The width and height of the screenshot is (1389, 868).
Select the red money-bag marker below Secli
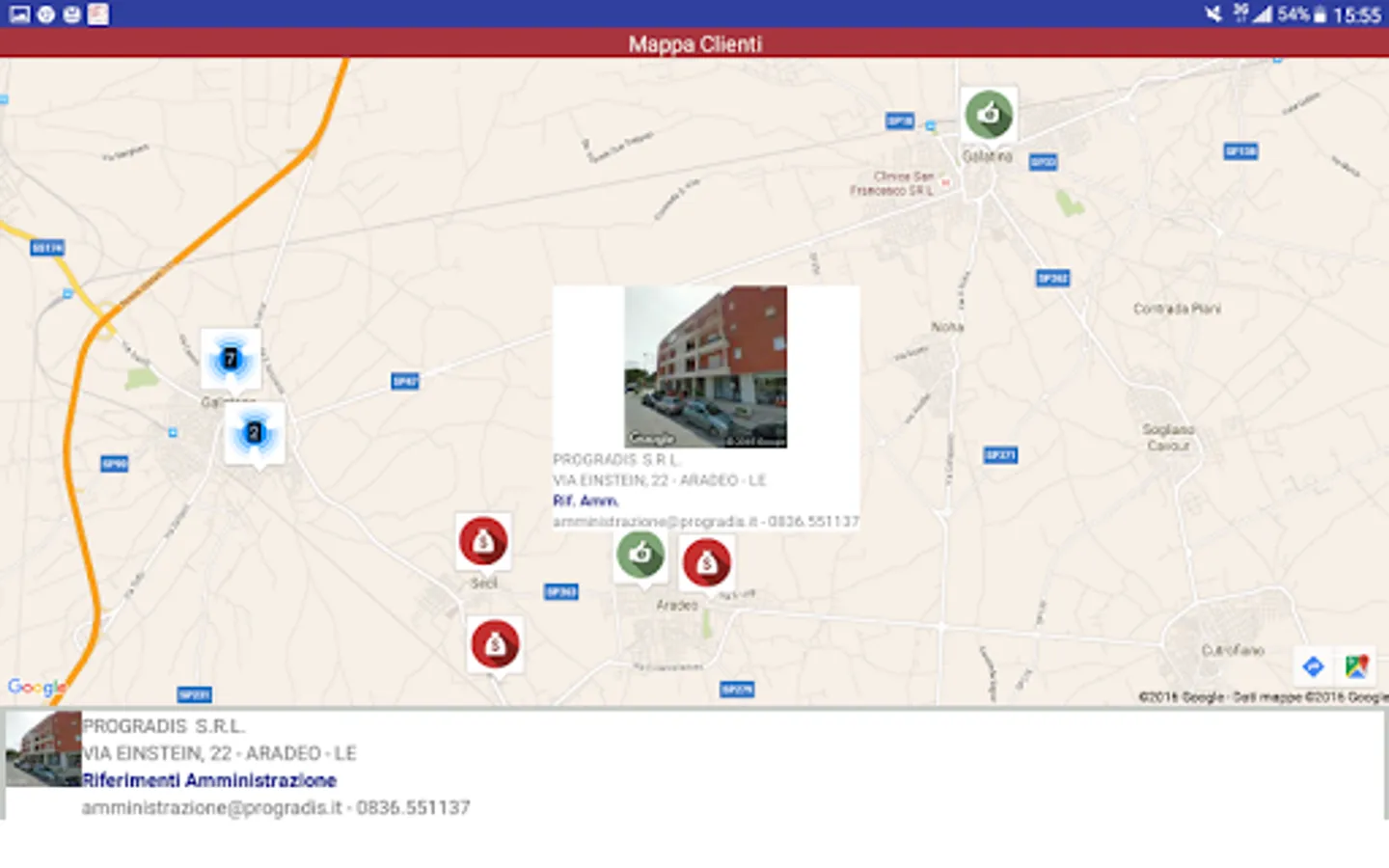(495, 644)
